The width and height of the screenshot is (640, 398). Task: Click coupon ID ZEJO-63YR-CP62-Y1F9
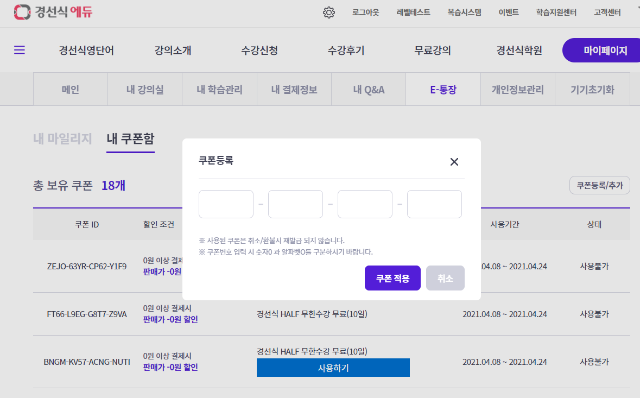pyautogui.click(x=87, y=267)
